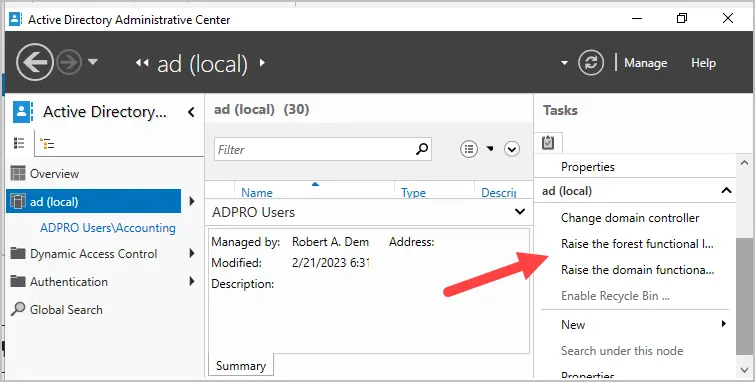Select Authentication node
This screenshot has width=755, height=382.
coord(69,282)
